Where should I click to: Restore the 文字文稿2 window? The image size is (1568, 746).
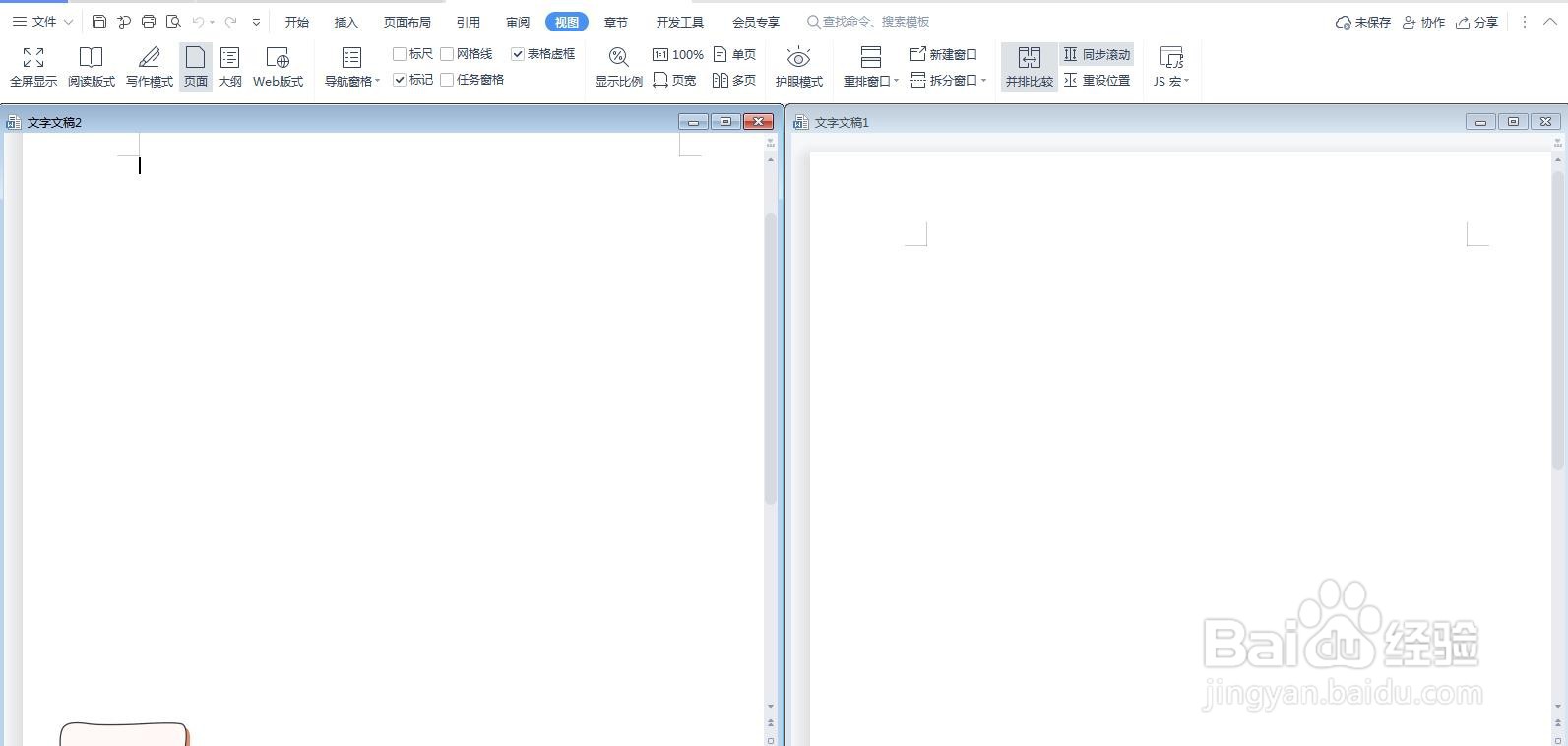tap(725, 122)
